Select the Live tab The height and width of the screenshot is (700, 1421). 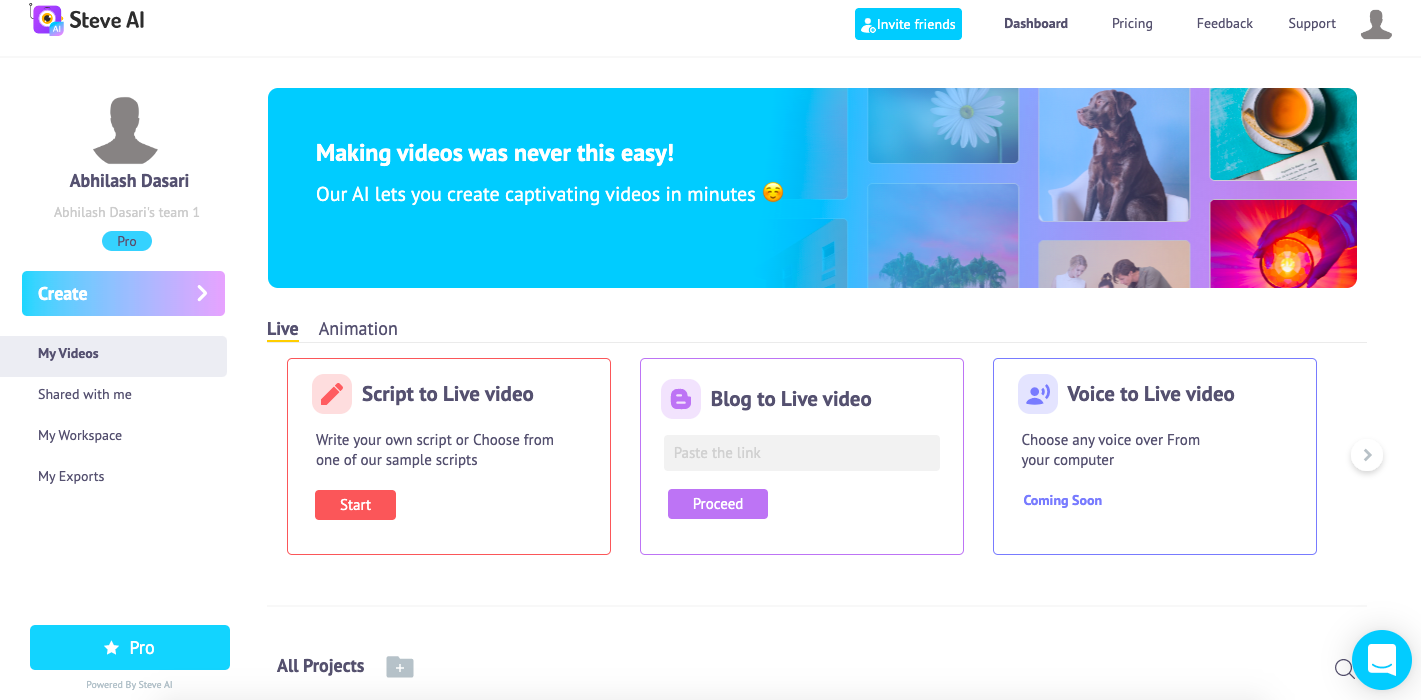pyautogui.click(x=282, y=329)
